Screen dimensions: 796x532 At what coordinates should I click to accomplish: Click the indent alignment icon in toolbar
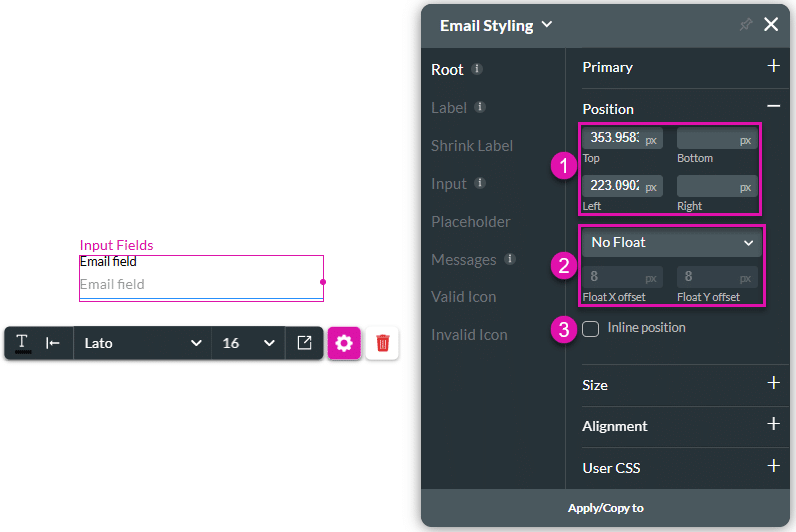pos(53,343)
